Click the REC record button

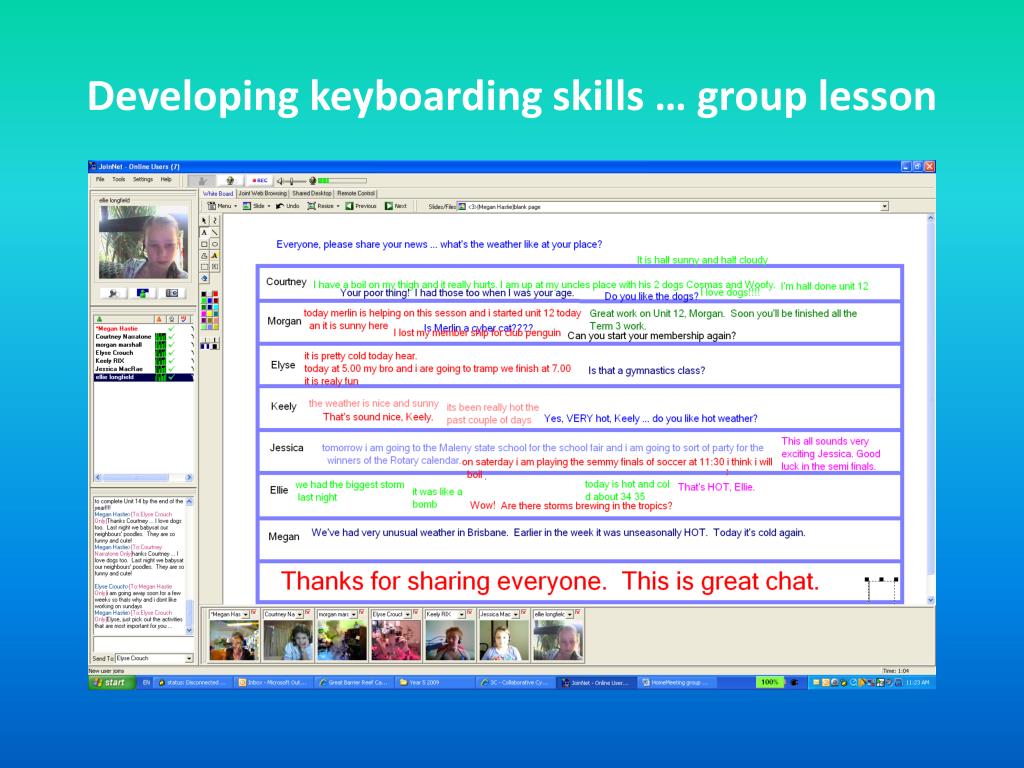pyautogui.click(x=260, y=180)
